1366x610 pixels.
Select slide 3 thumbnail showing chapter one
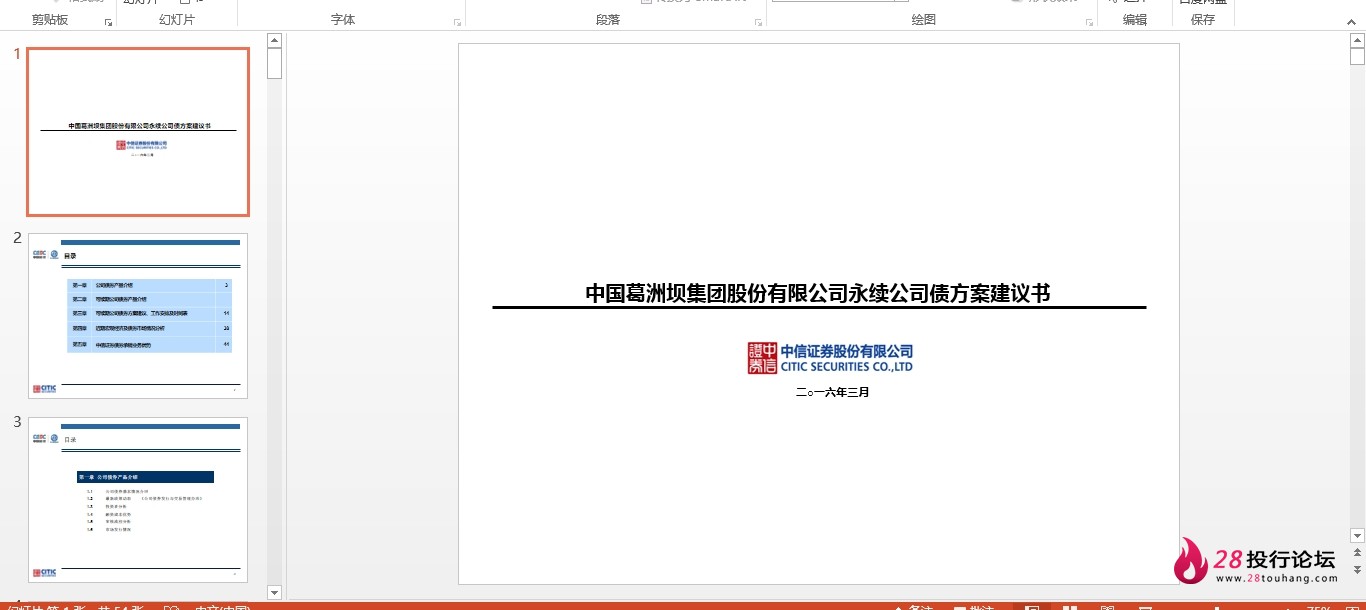(138, 500)
